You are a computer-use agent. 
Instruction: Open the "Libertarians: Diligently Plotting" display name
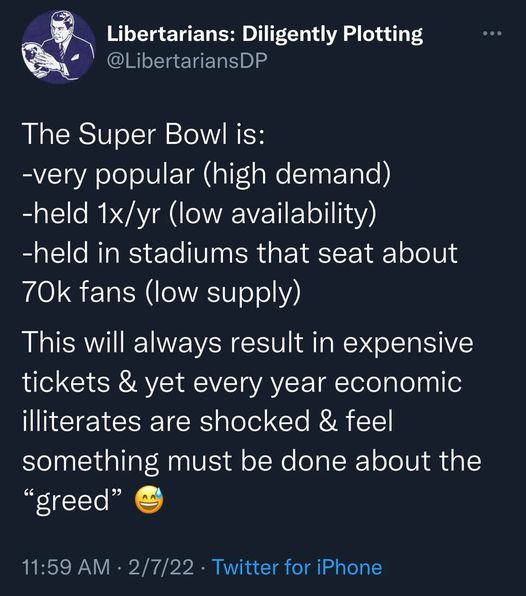pyautogui.click(x=265, y=34)
